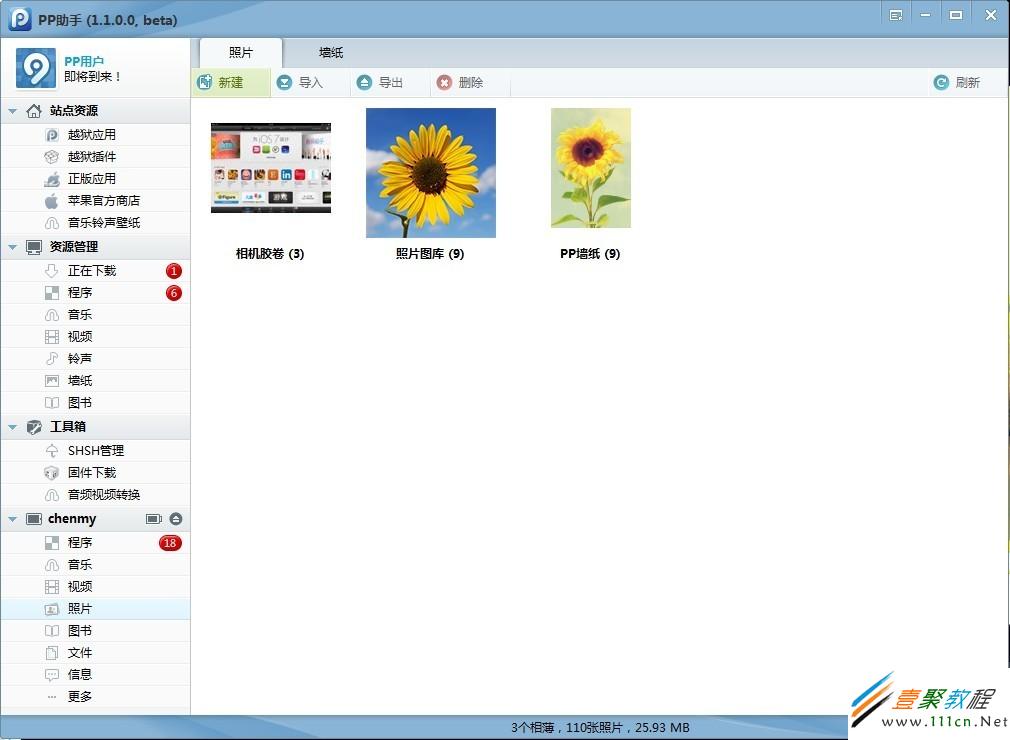The image size is (1010, 740).
Task: Open 音乐铃声壁纸 item
Action: (95, 222)
